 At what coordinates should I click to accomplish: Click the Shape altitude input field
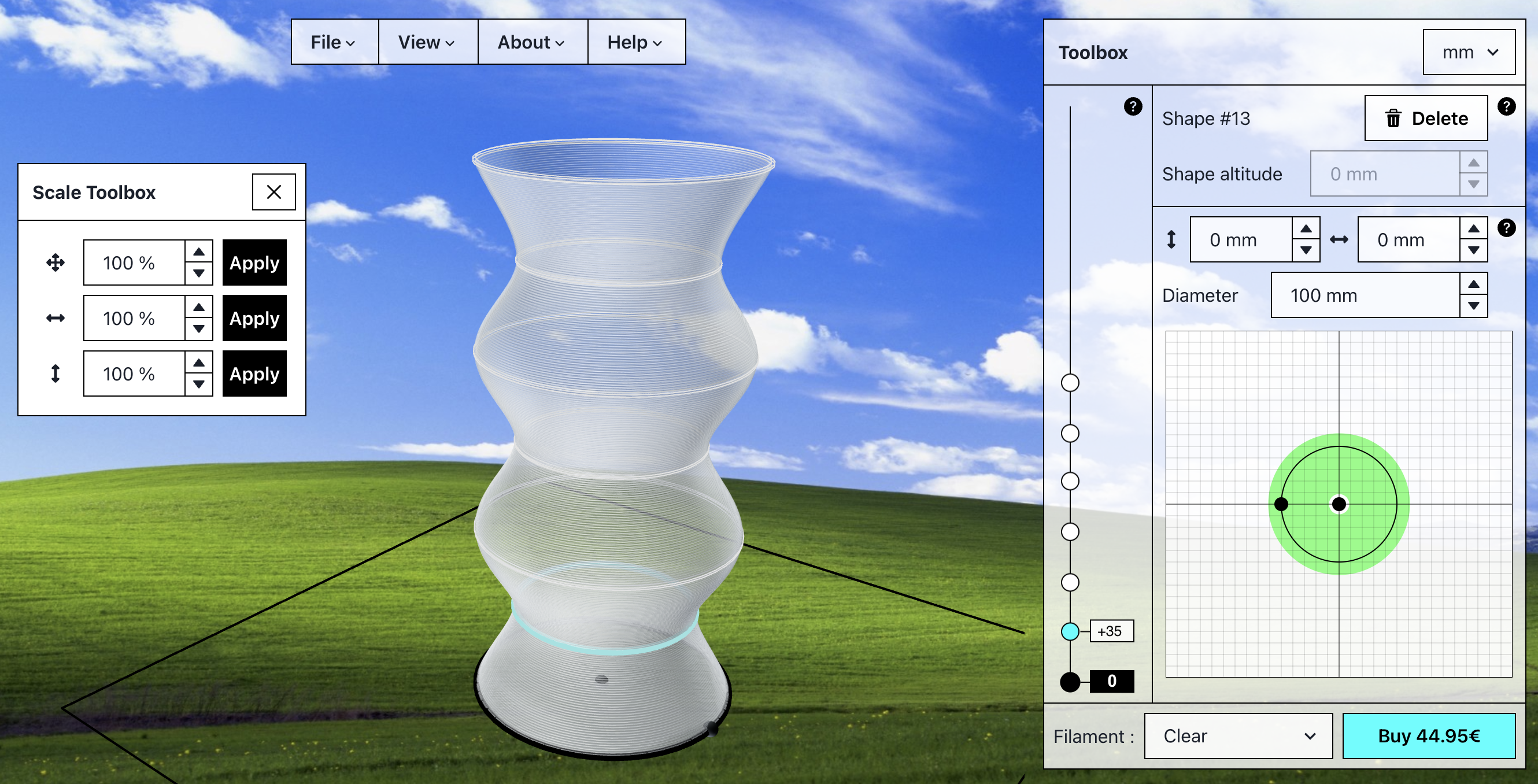[1385, 174]
